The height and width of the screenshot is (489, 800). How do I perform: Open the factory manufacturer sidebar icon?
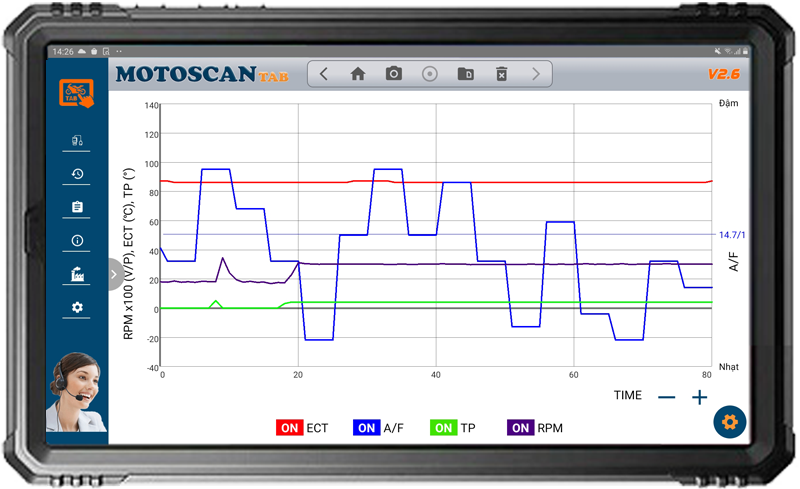(x=77, y=274)
